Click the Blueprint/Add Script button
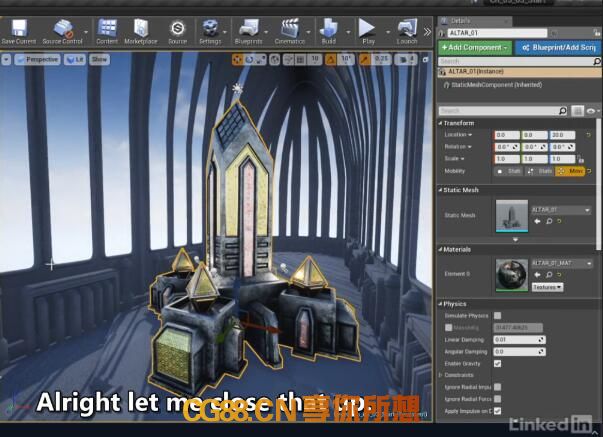This screenshot has height=437, width=603. point(559,48)
